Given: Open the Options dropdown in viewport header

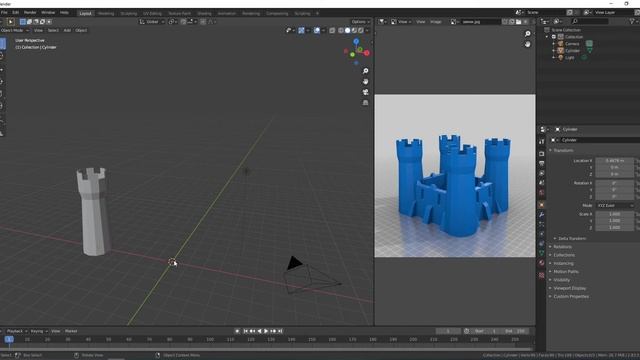Looking at the screenshot, I should [x=360, y=22].
